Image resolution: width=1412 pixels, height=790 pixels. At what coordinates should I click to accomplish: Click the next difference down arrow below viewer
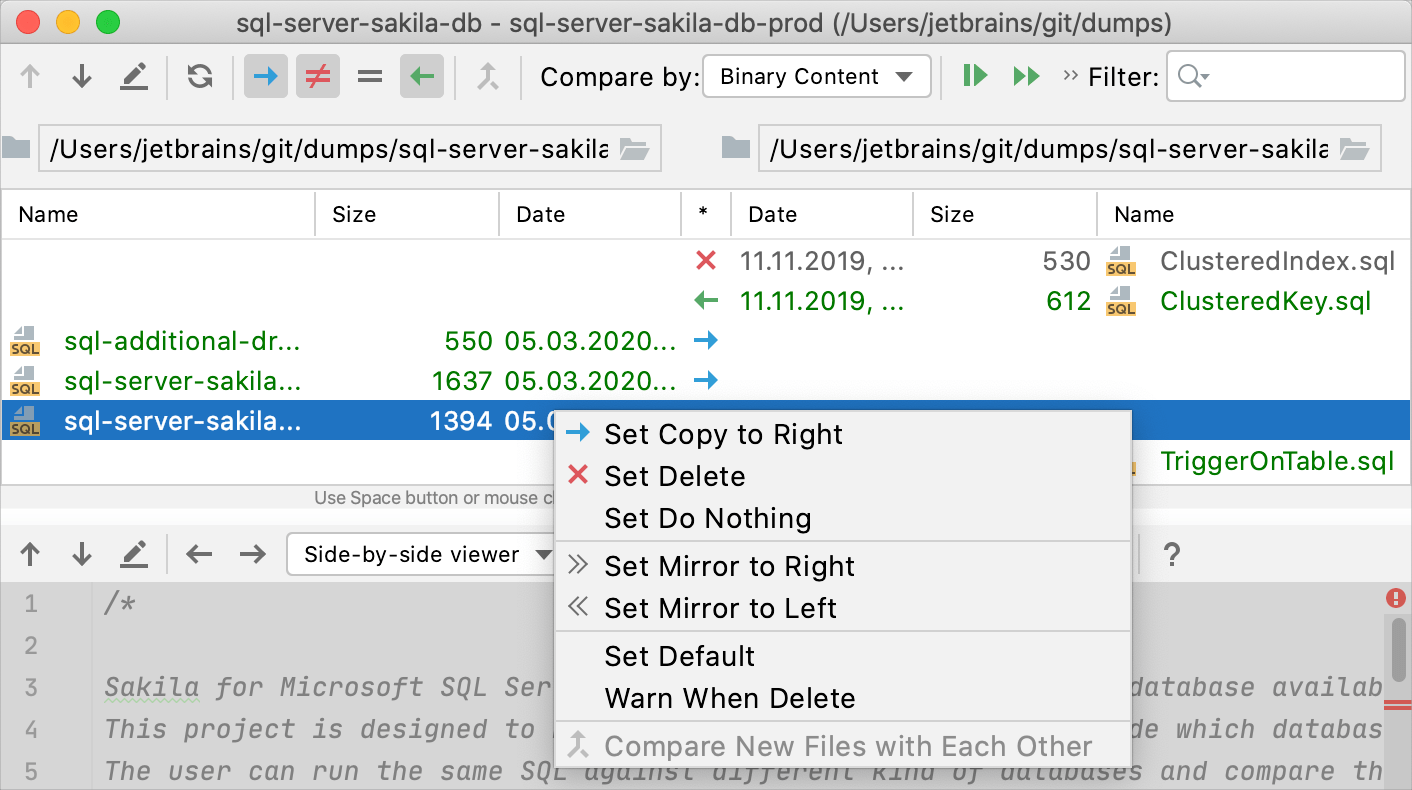(81, 553)
